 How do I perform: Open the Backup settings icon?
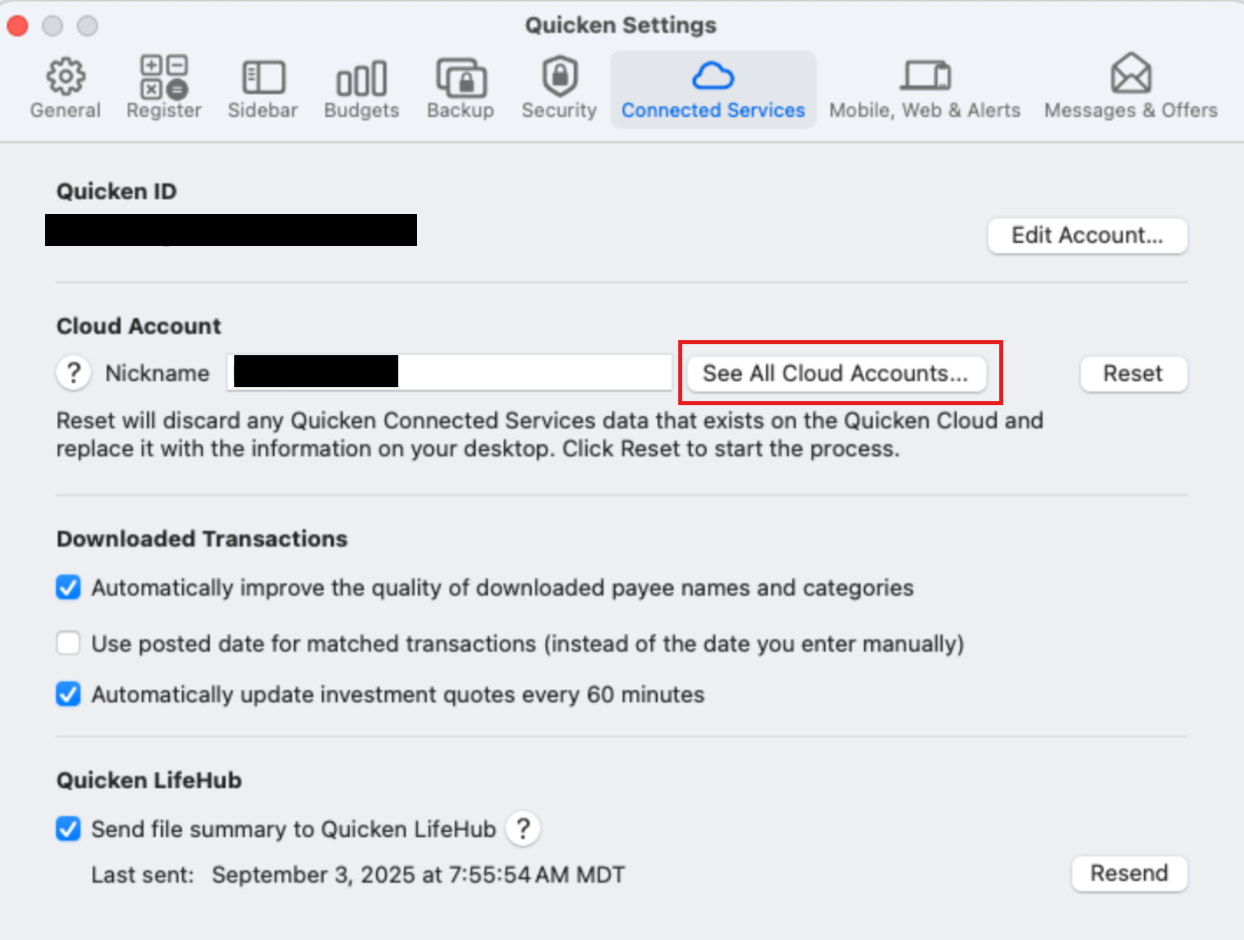[460, 77]
